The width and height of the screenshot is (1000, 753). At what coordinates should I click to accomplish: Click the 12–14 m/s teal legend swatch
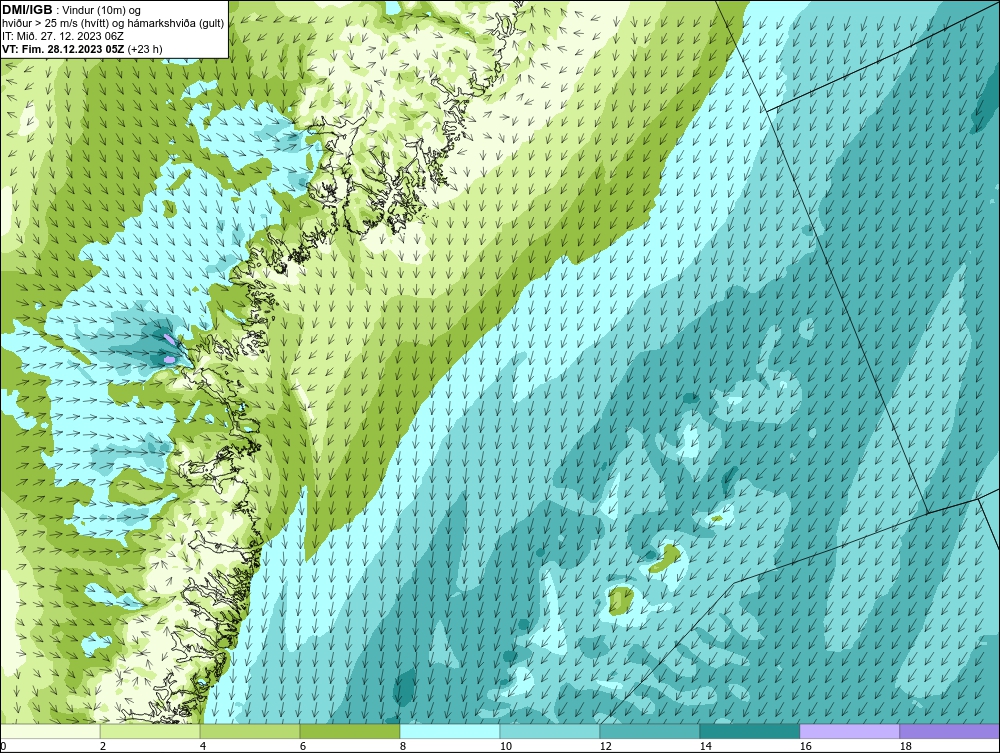click(x=649, y=731)
